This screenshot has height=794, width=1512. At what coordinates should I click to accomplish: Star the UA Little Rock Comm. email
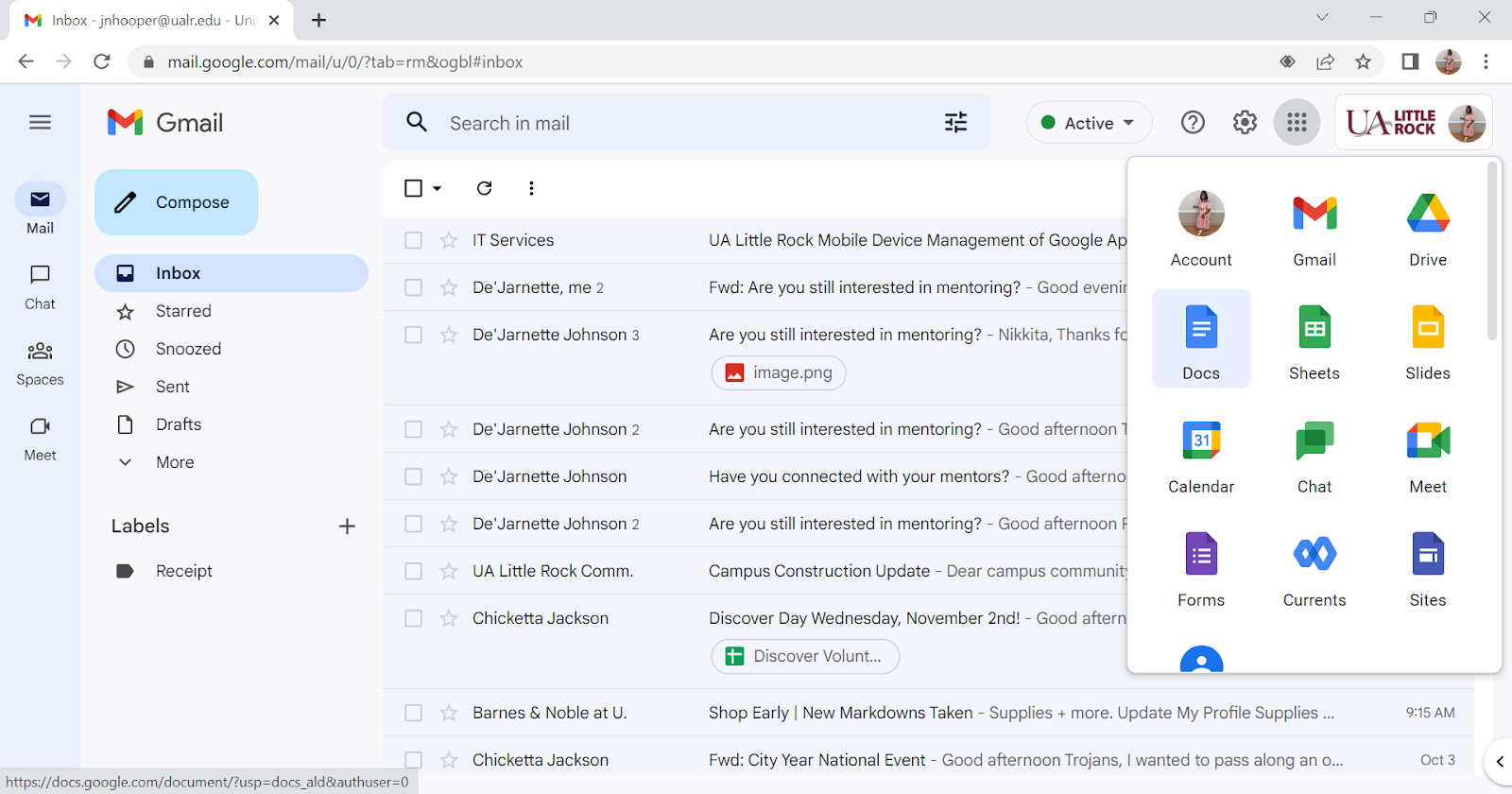[x=449, y=571]
